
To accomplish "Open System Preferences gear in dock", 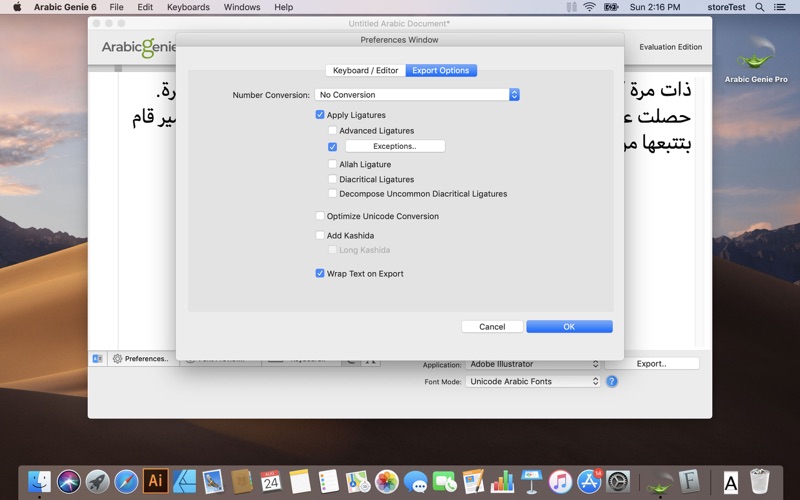I will coord(618,481).
